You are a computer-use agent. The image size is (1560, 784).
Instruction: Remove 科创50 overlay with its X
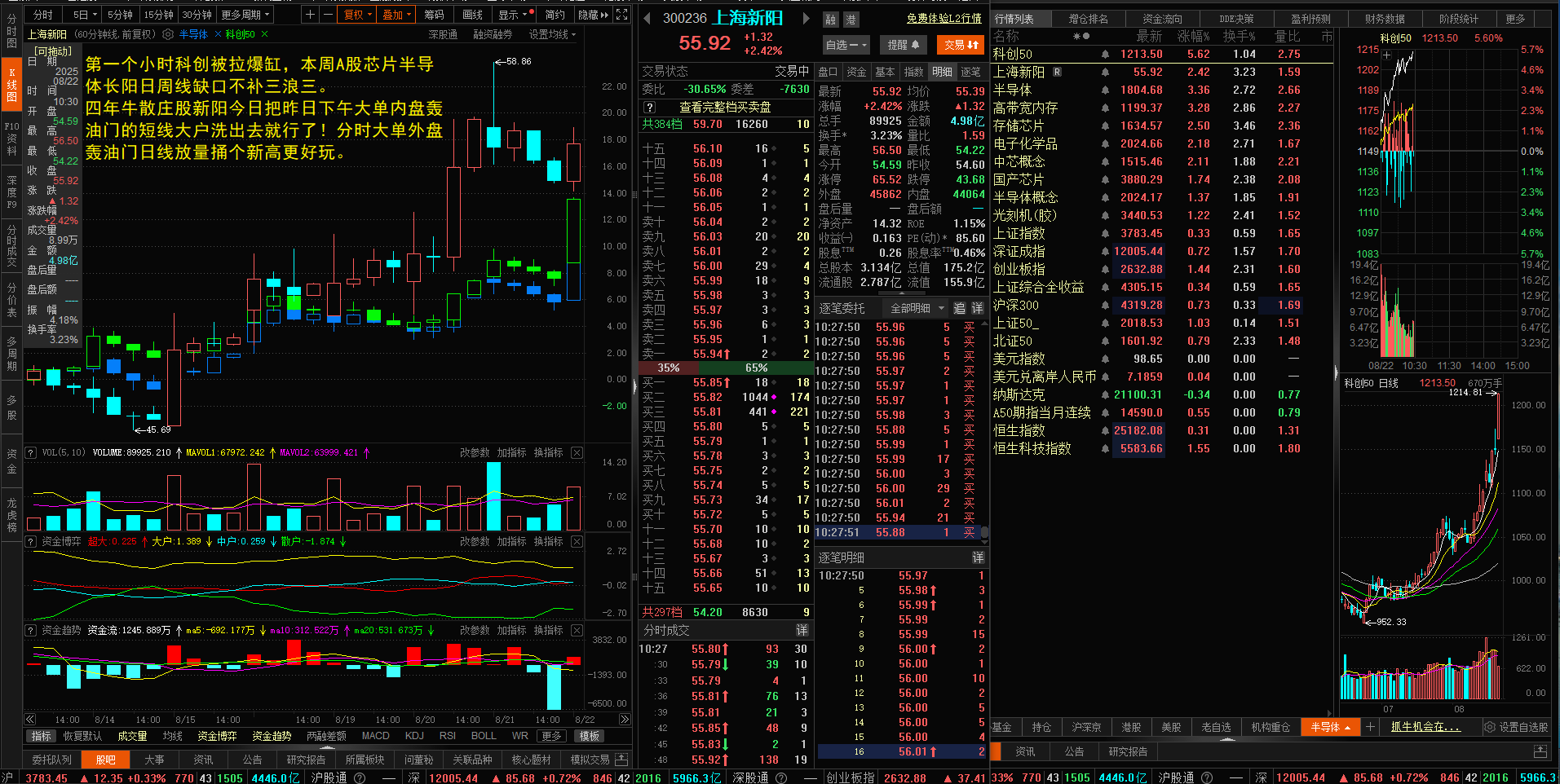264,34
